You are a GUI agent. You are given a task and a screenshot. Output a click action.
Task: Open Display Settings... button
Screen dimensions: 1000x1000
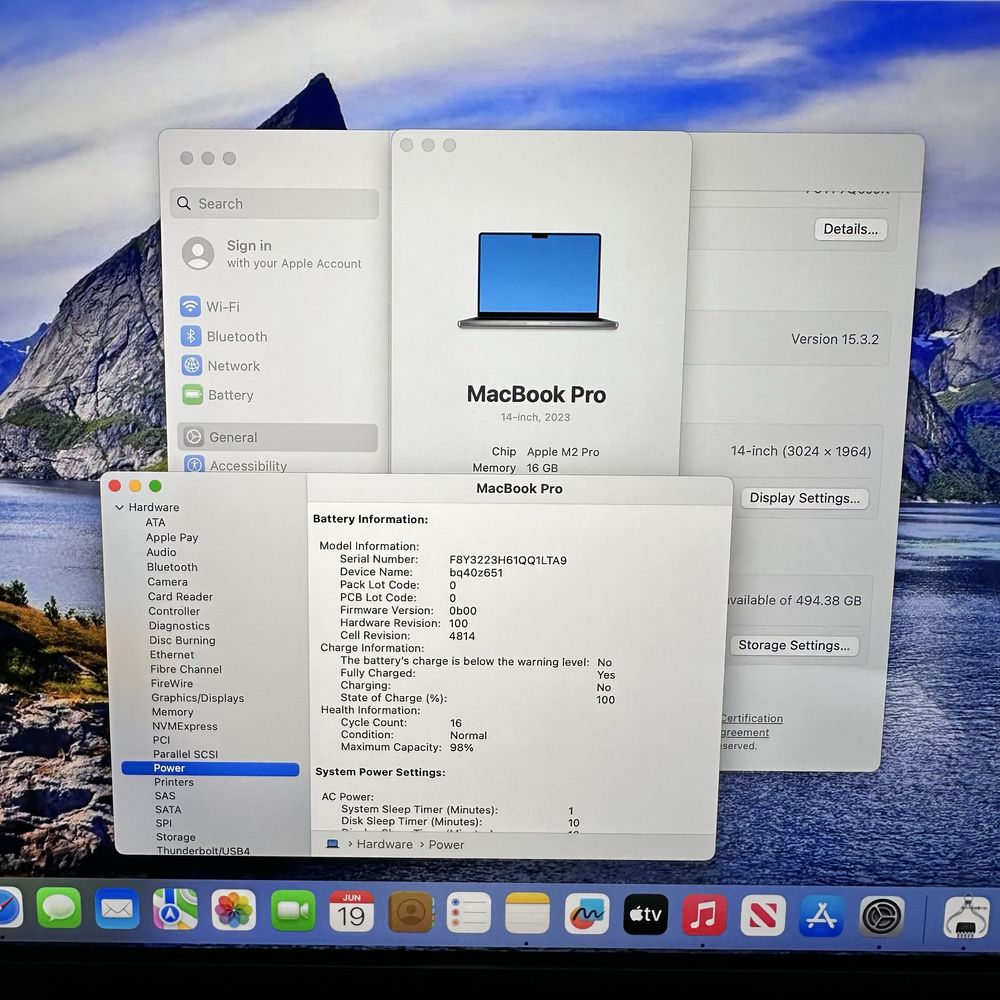[804, 498]
